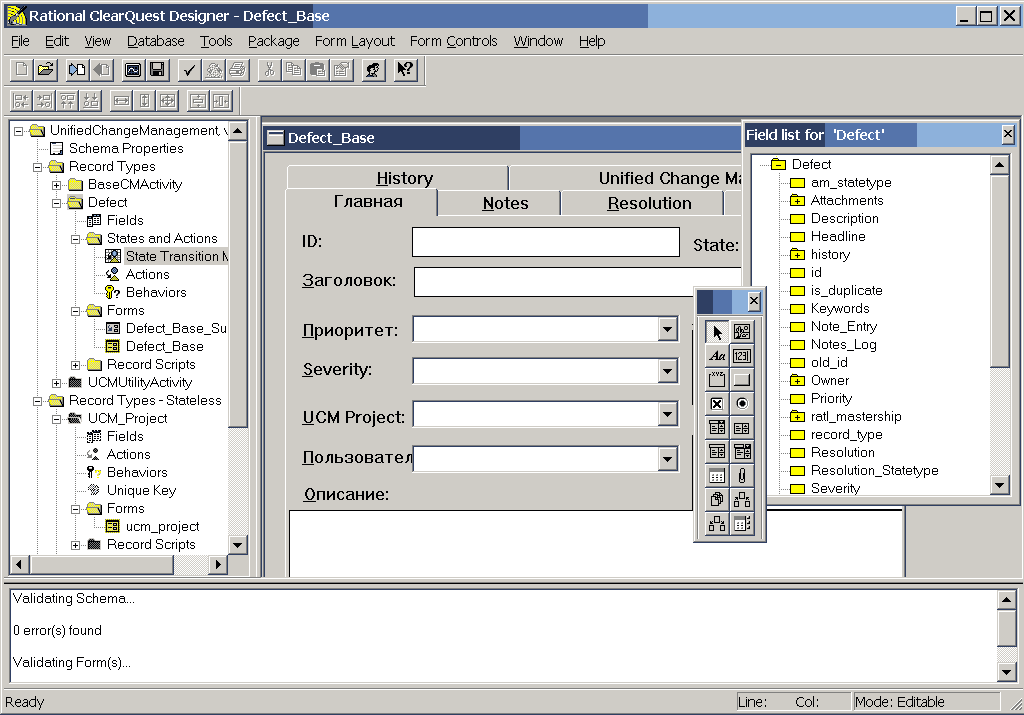This screenshot has height=715, width=1024.
Task: Click the Описание text area
Action: click(596, 543)
